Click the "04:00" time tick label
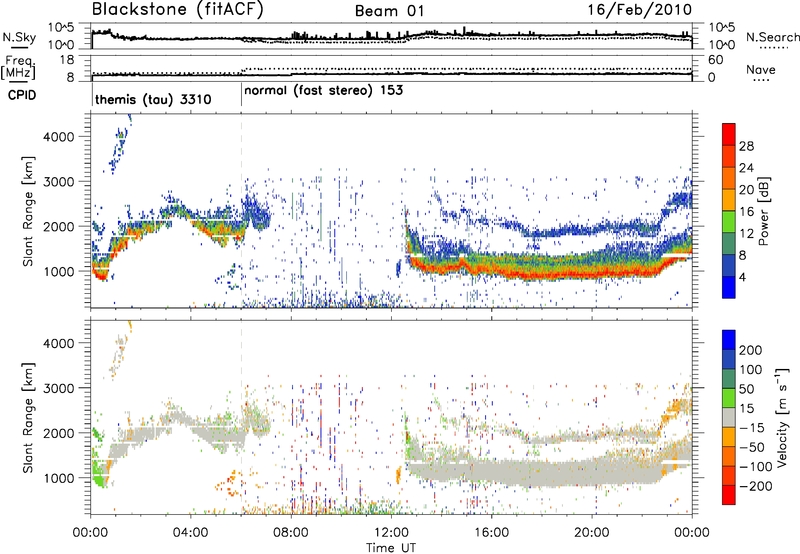The image size is (800, 554). click(190, 533)
